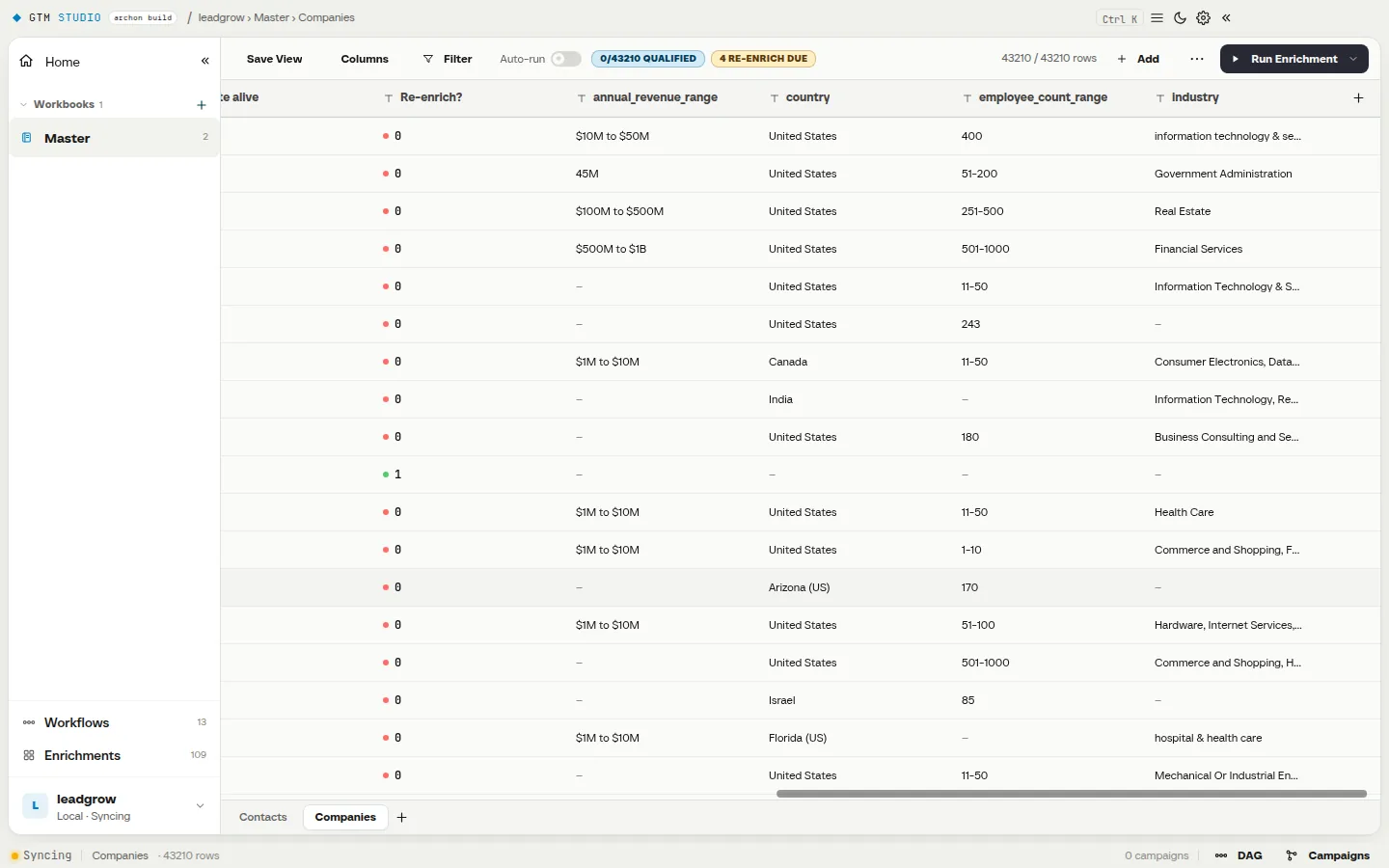Collapse the sidebar with the double-chevron icon
This screenshot has width=1389, height=868.
[x=204, y=61]
